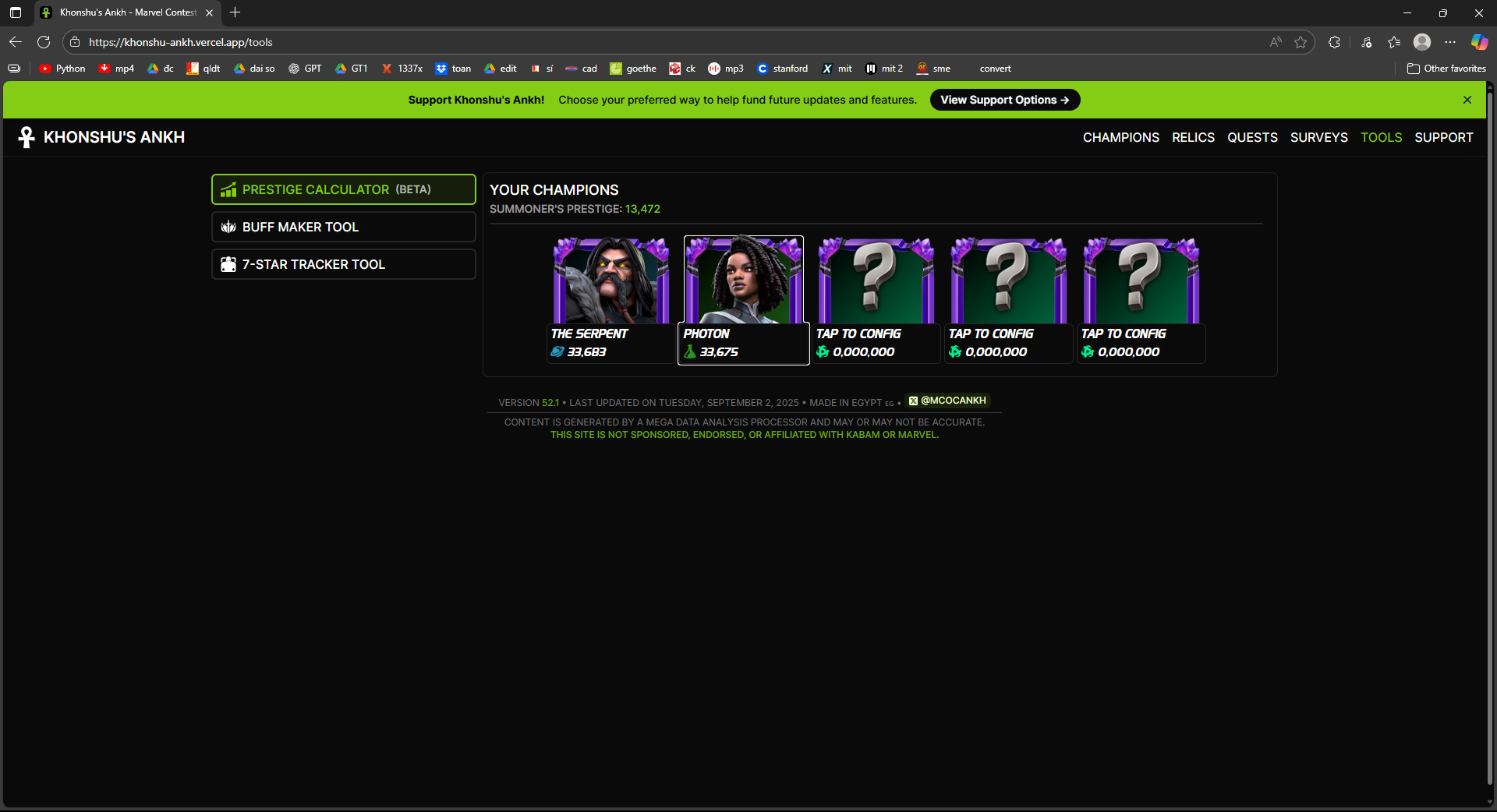Go to the Support page

(x=1443, y=137)
